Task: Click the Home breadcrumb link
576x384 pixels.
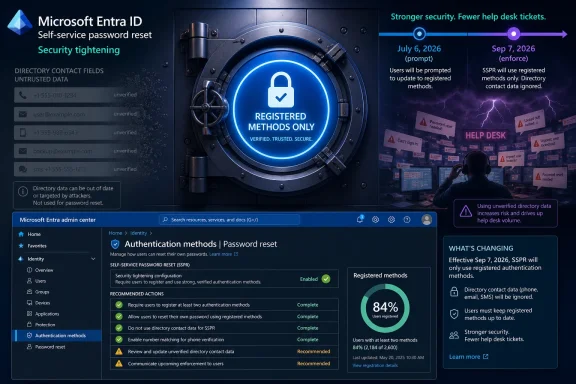Action: pos(115,233)
